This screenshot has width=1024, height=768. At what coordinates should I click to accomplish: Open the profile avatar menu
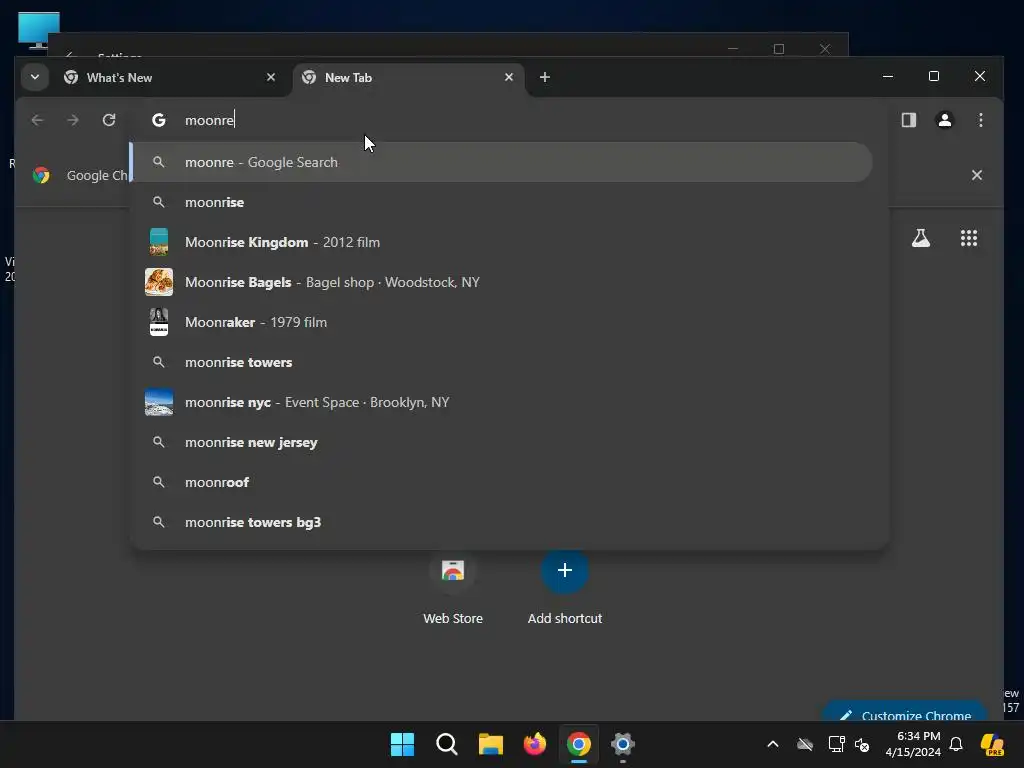click(x=945, y=120)
